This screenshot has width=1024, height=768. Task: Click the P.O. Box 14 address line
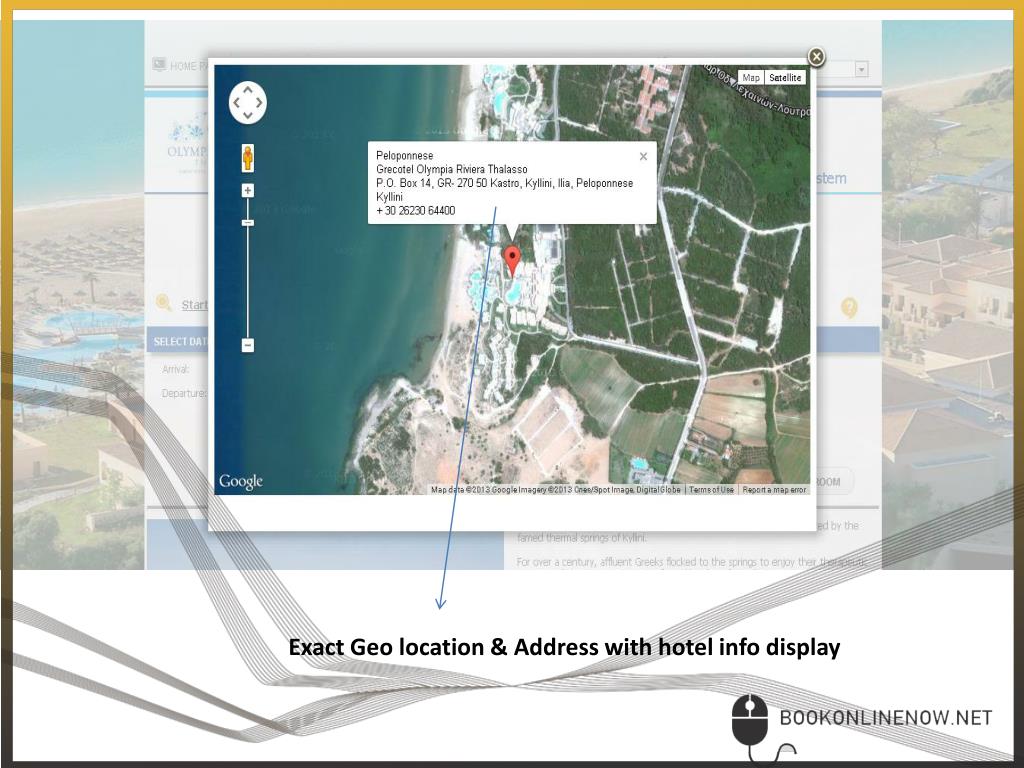tap(504, 183)
